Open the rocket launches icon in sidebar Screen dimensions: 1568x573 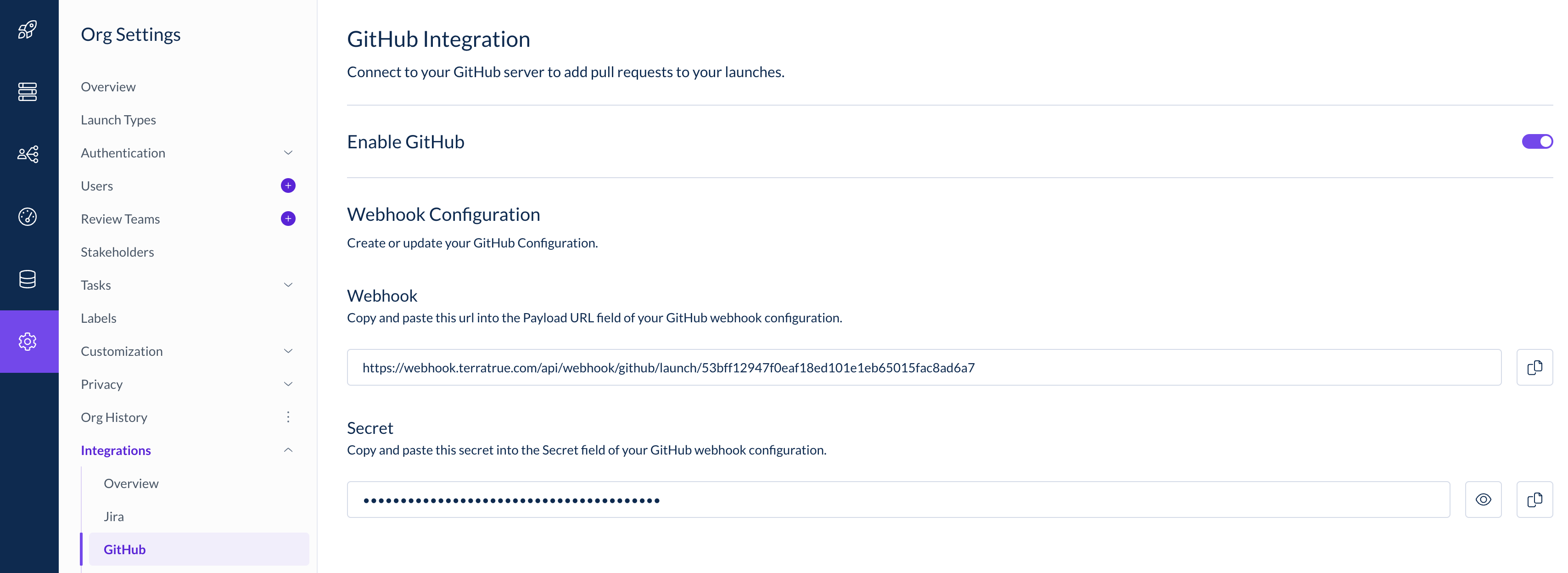coord(28,29)
